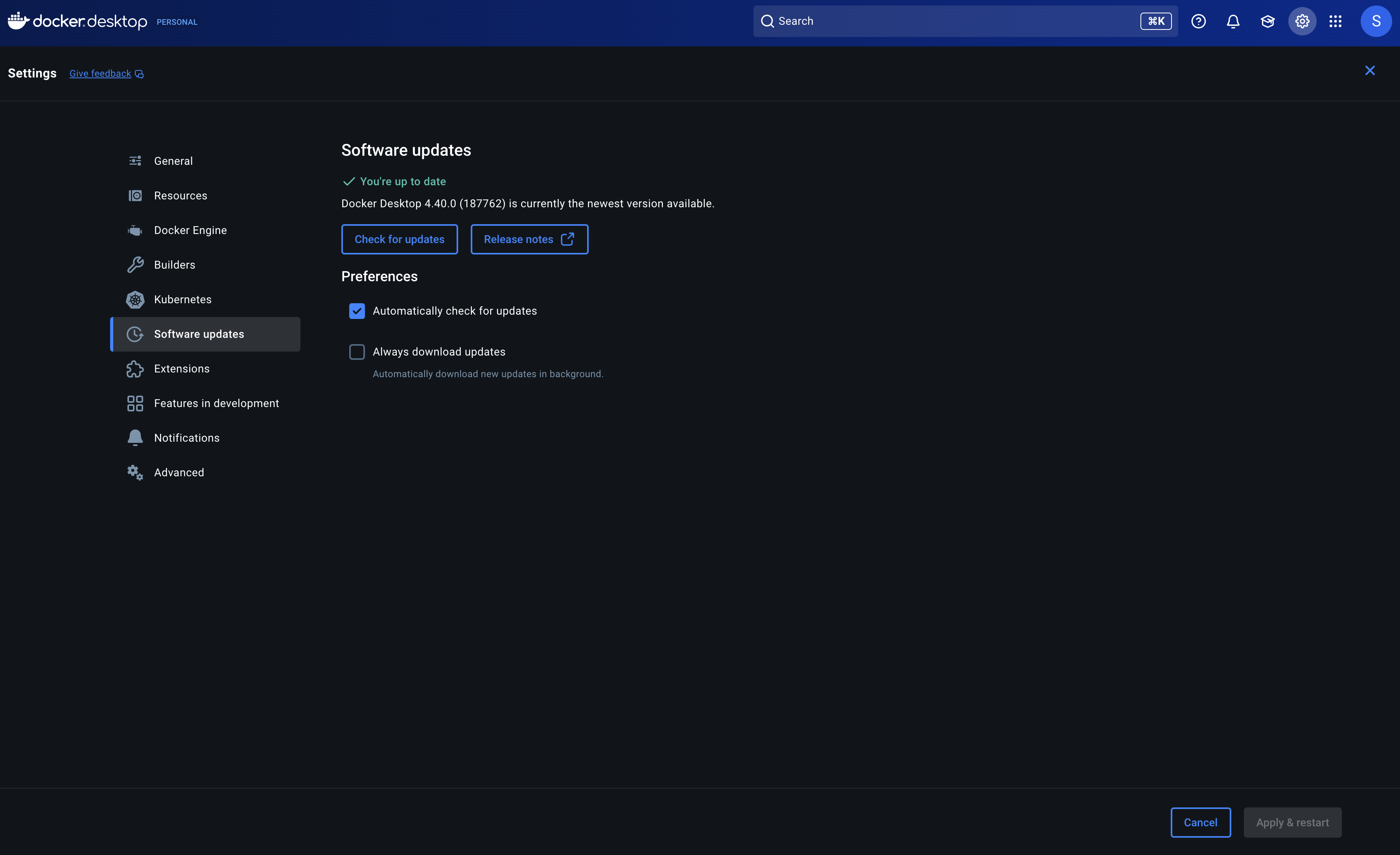
Task: Go to Features in development
Action: click(206, 404)
